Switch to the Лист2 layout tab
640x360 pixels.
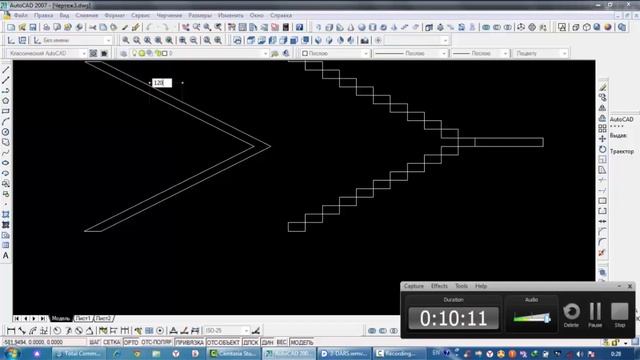pyautogui.click(x=103, y=318)
